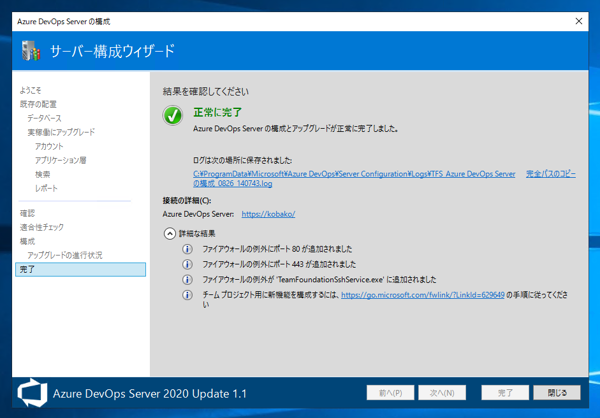Click the 完全パスのコピー link

[x=551, y=174]
